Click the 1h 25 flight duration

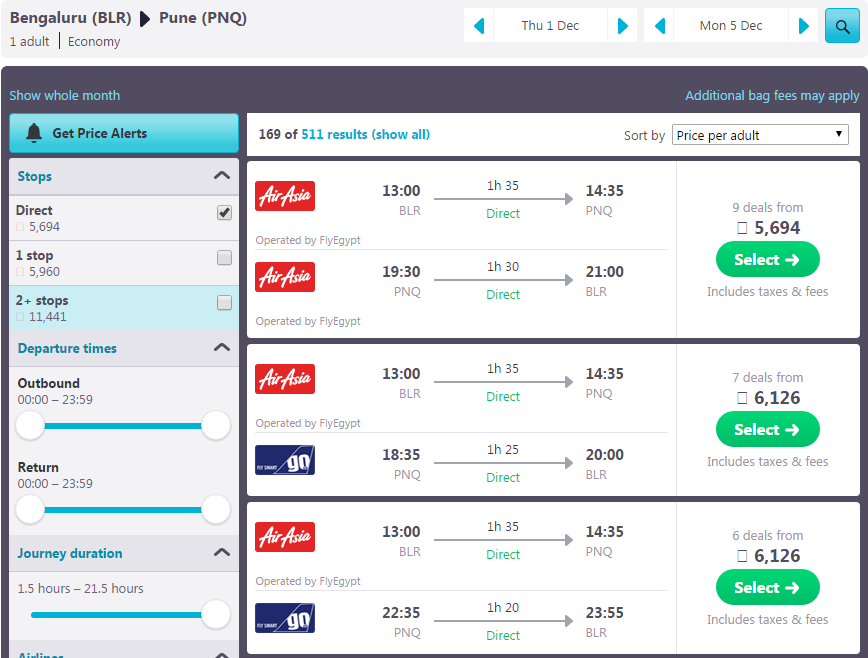503,450
